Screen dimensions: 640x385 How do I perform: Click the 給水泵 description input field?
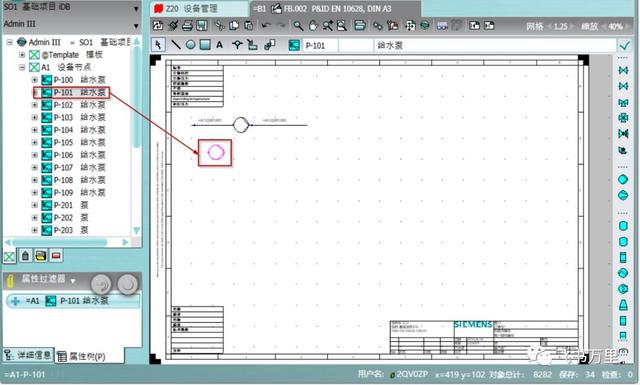click(x=495, y=45)
